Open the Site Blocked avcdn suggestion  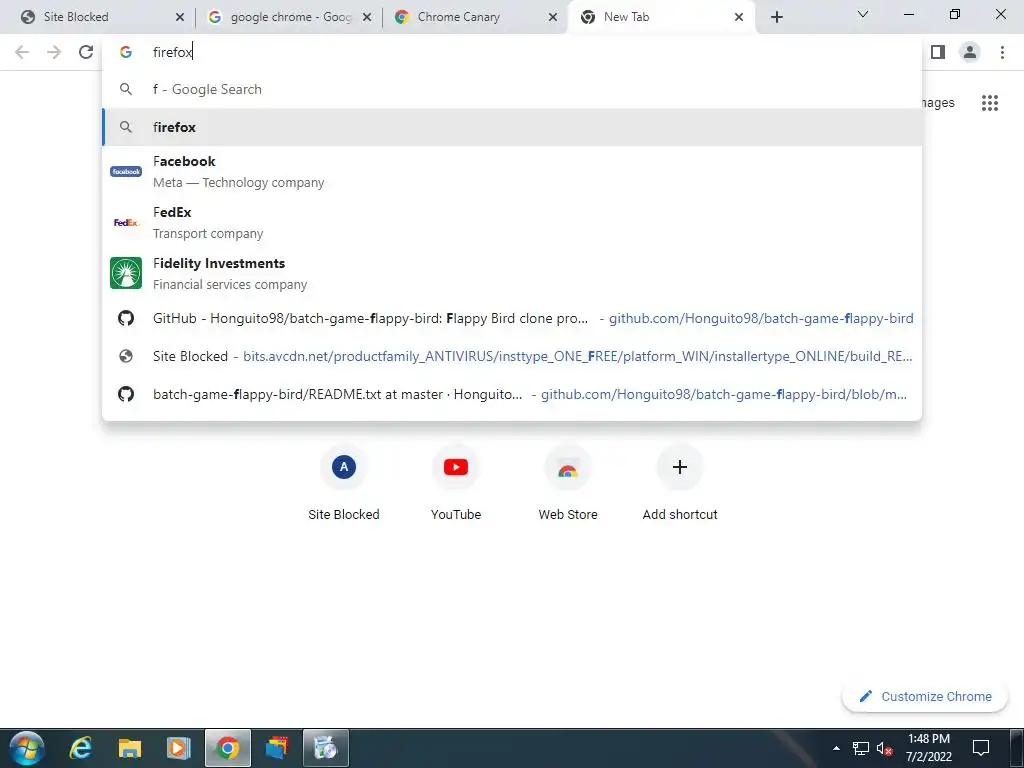point(512,357)
